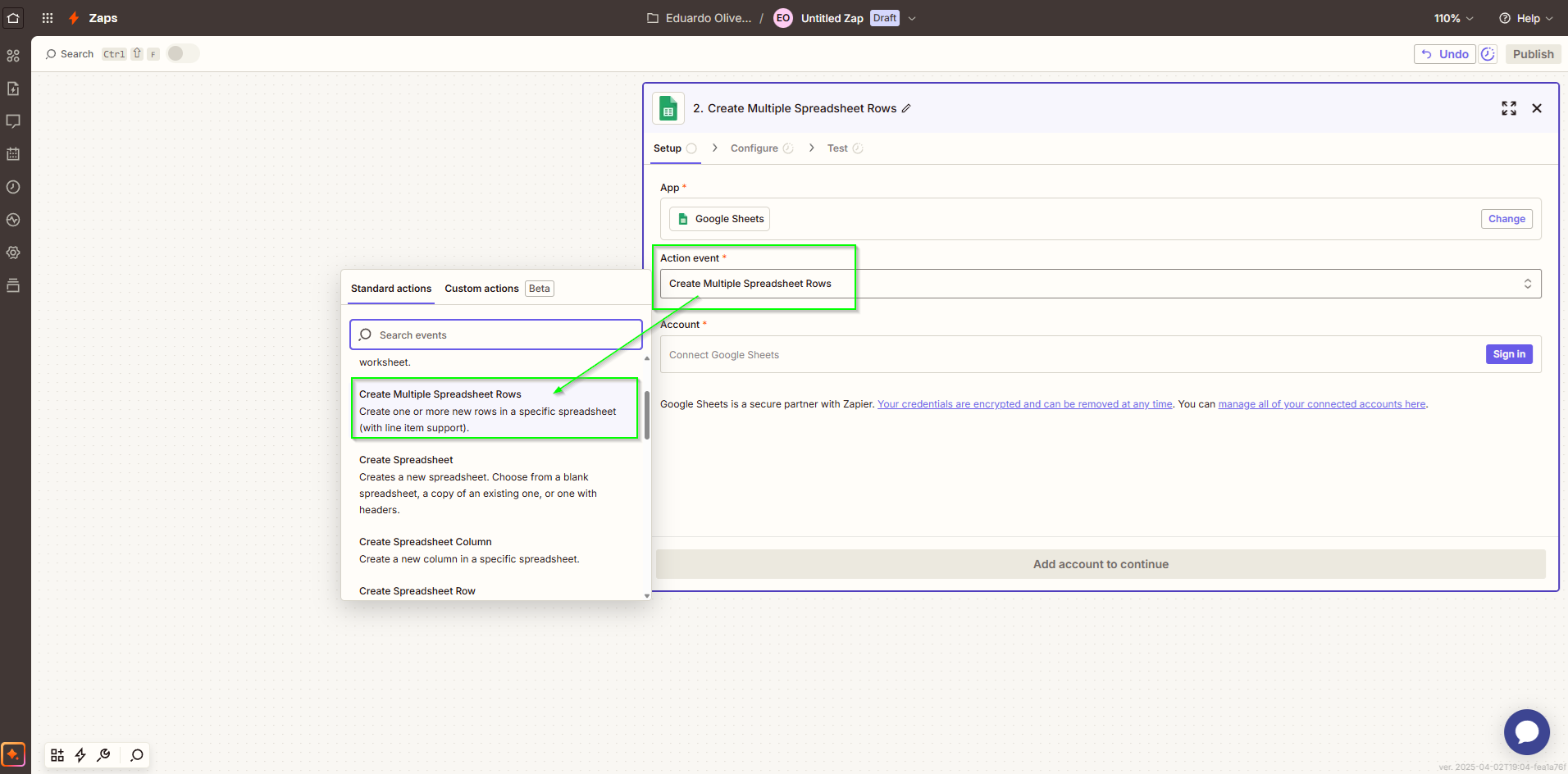Switch to the Setup tab

click(675, 148)
